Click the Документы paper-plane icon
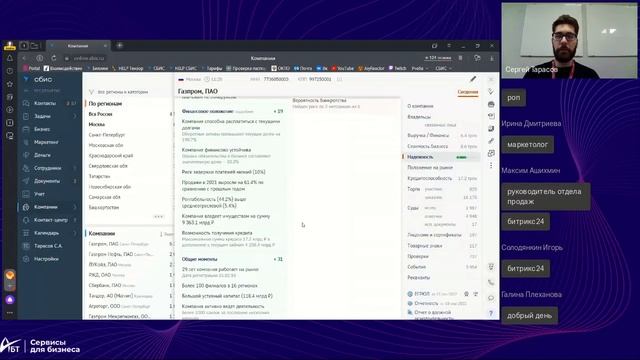The height and width of the screenshot is (360, 640). (26, 181)
